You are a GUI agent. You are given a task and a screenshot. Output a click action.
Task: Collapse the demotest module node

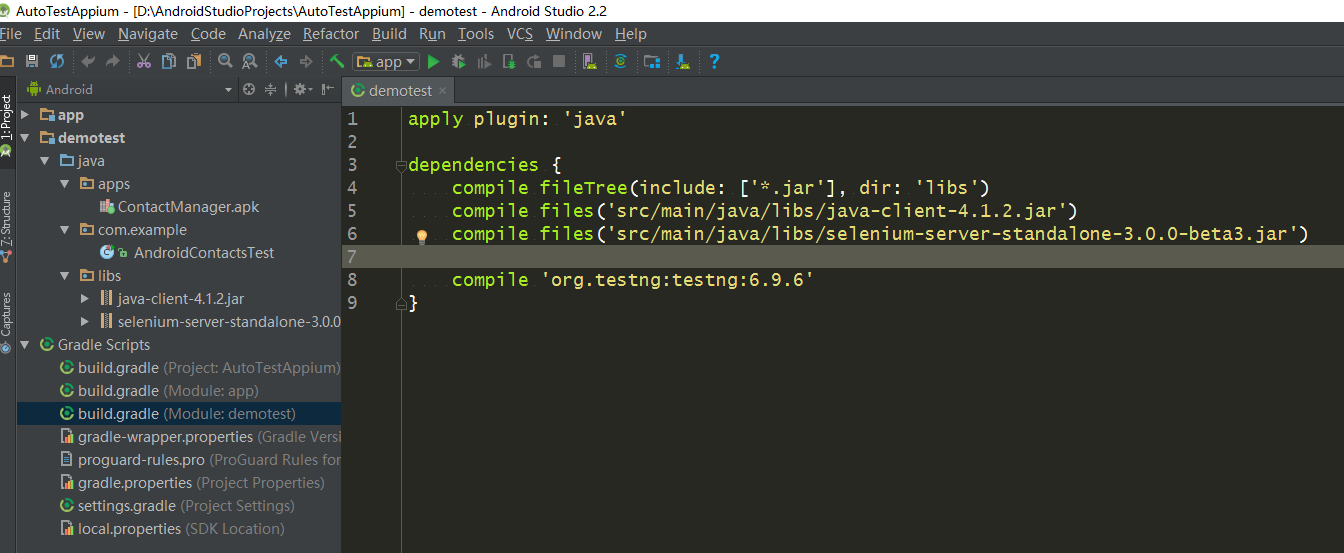point(26,138)
